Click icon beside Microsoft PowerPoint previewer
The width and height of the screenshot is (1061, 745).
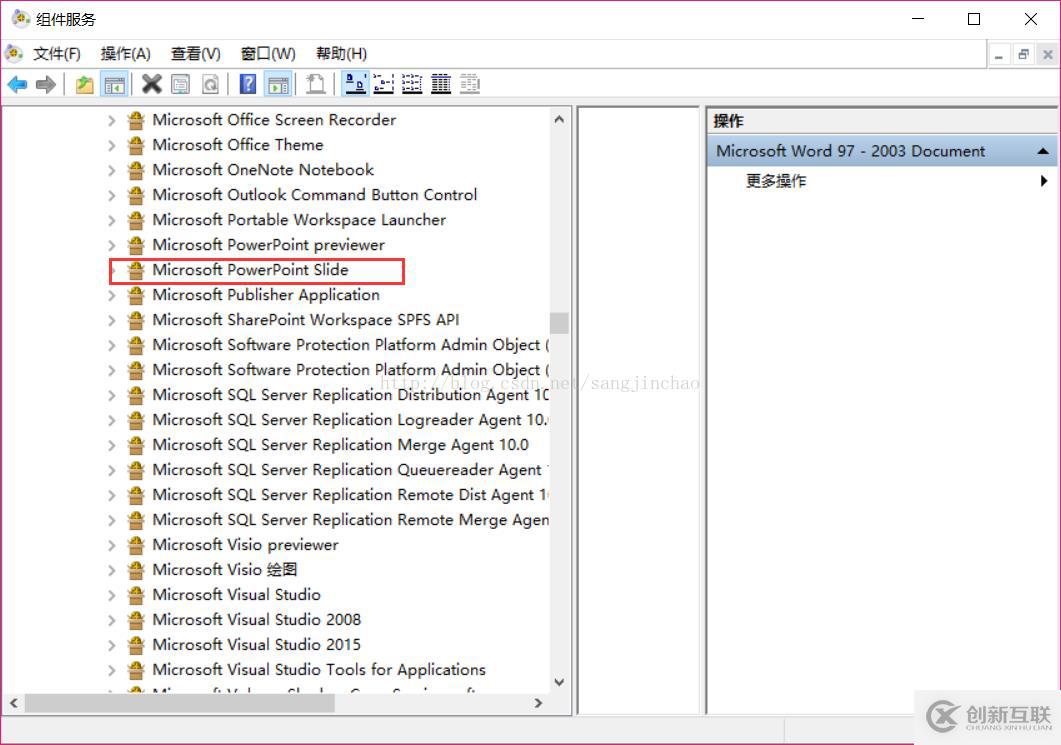[x=136, y=245]
